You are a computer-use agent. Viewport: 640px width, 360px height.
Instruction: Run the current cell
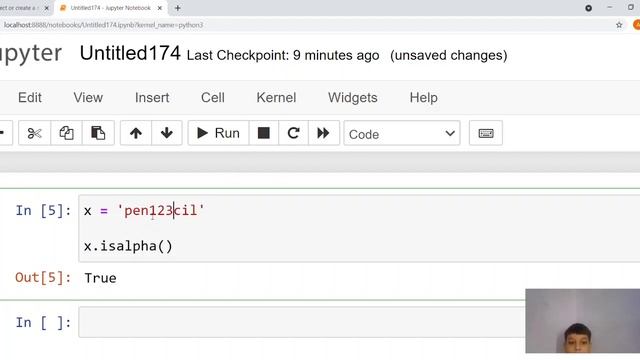coord(218,133)
